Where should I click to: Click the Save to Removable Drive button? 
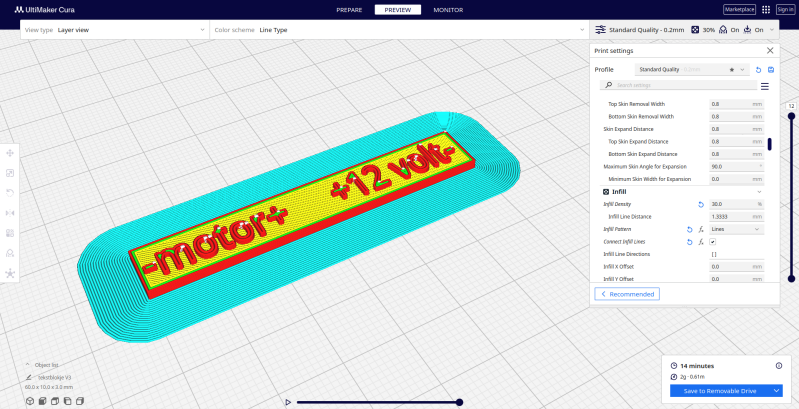pos(718,391)
